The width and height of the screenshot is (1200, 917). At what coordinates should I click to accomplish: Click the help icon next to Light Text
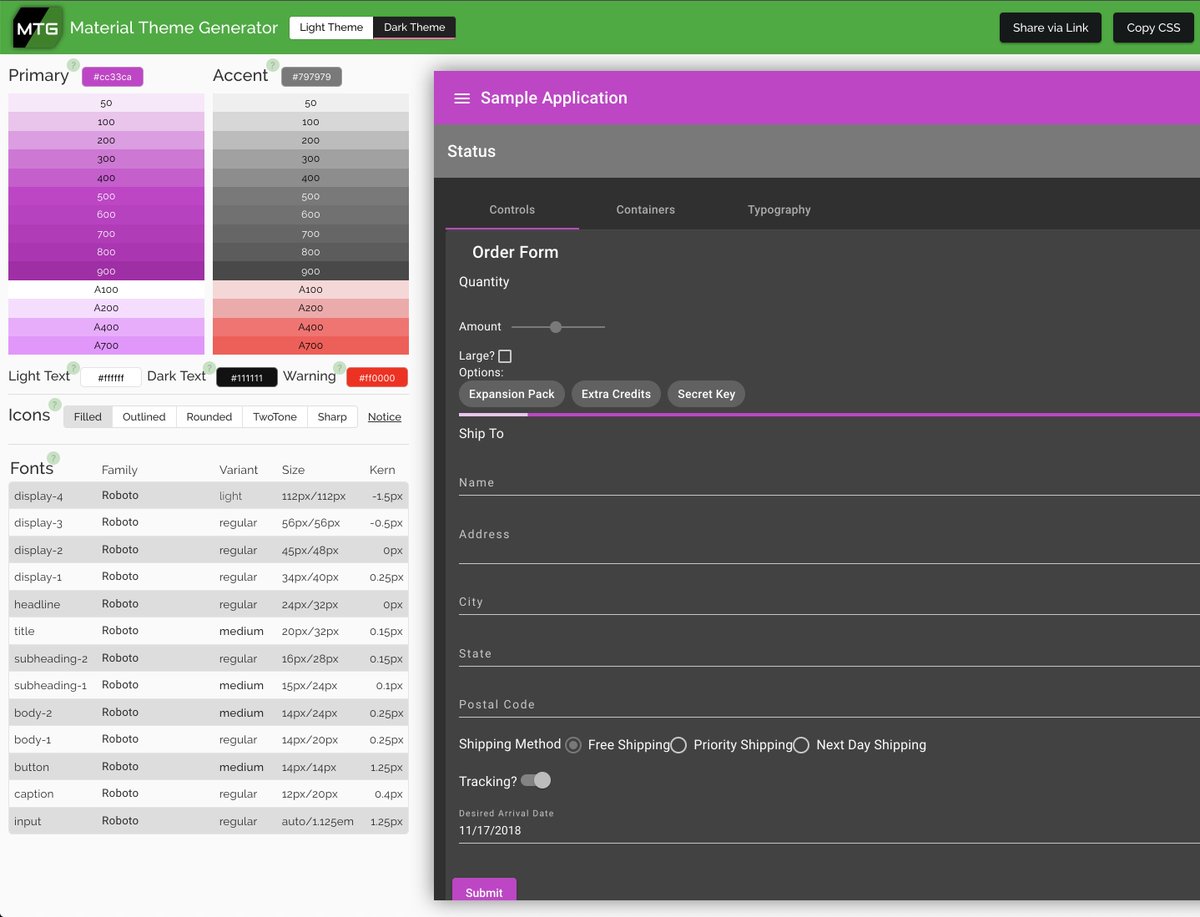(x=73, y=368)
